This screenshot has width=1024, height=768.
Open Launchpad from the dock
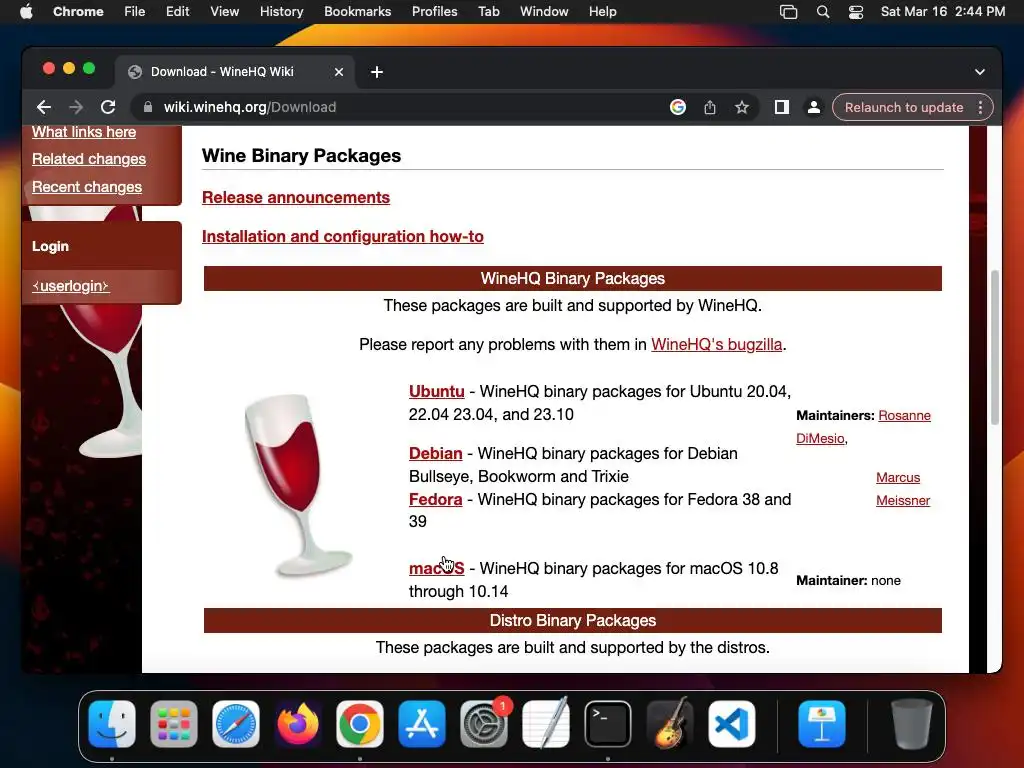click(174, 724)
